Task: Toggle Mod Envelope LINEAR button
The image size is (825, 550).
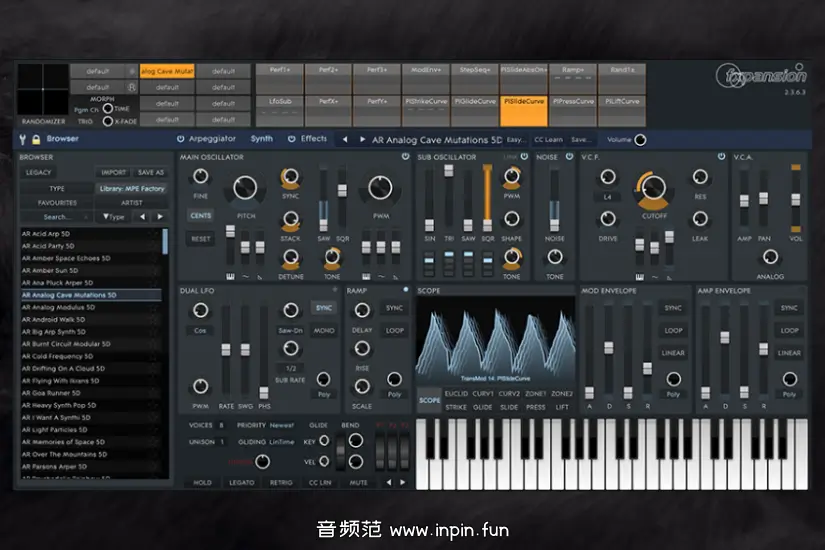Action: tap(673, 353)
